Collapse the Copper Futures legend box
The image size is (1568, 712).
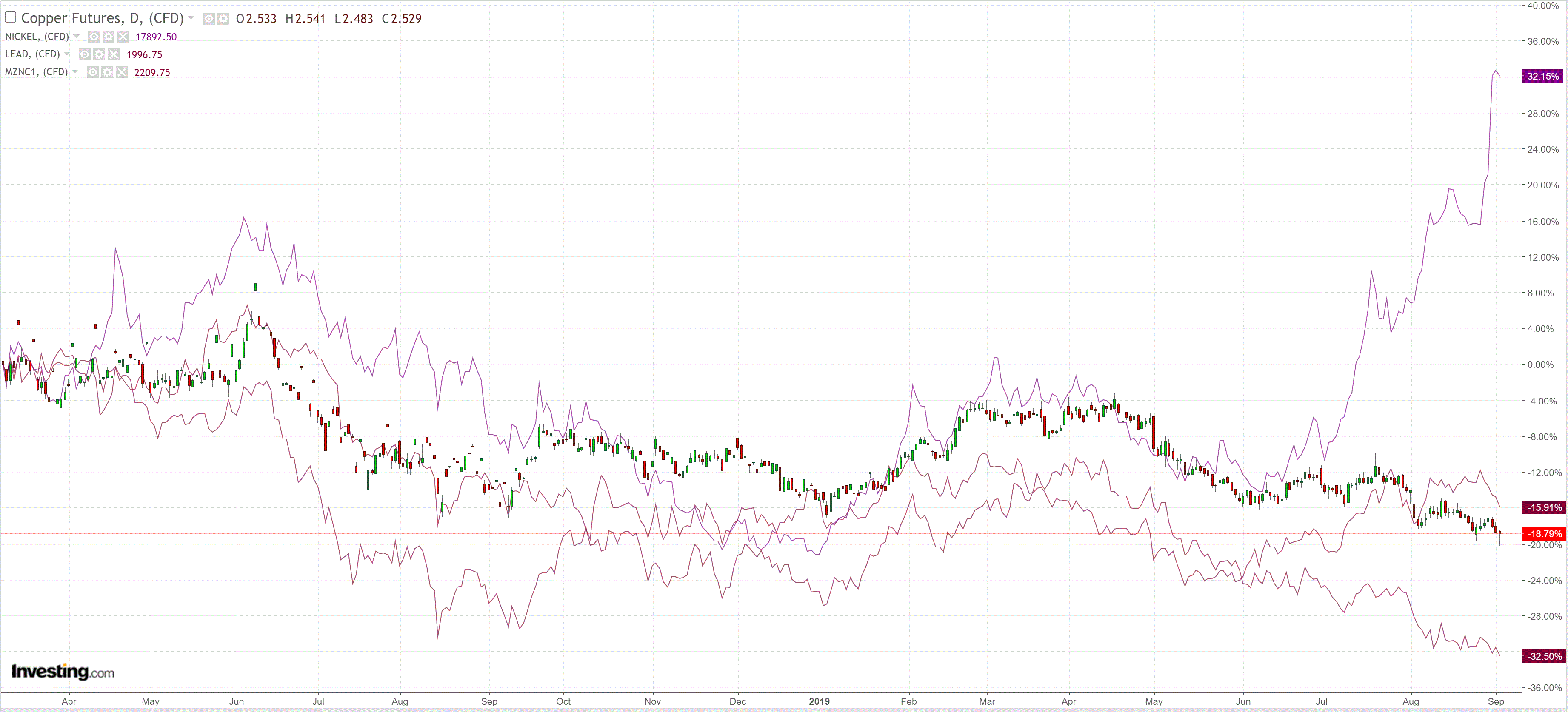(x=10, y=17)
